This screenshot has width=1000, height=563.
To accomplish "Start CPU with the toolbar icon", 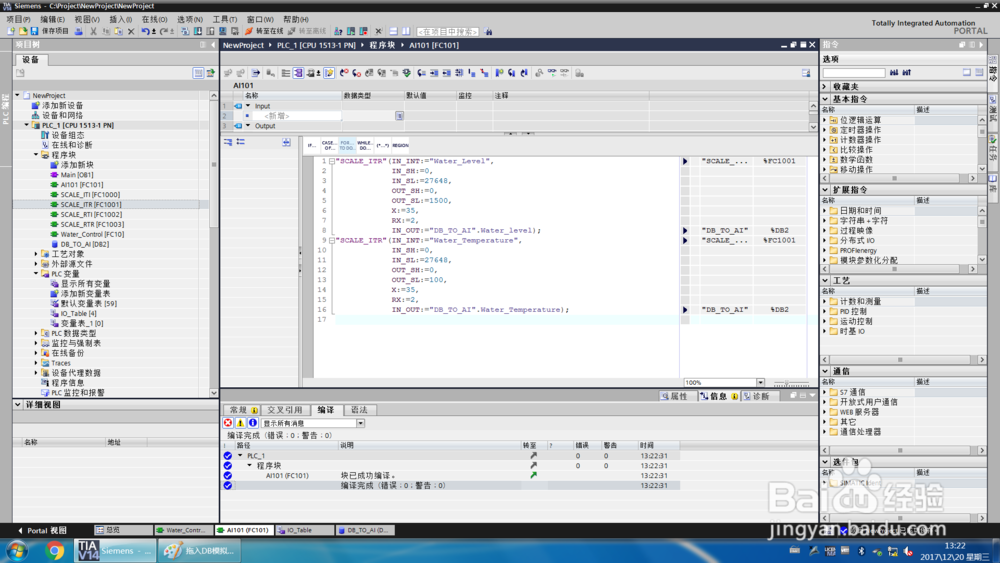I will [351, 31].
